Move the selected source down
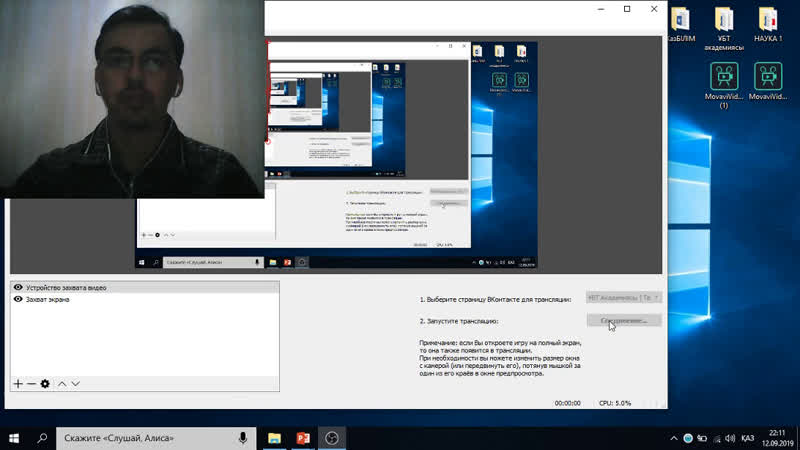This screenshot has width=800, height=450. [75, 384]
